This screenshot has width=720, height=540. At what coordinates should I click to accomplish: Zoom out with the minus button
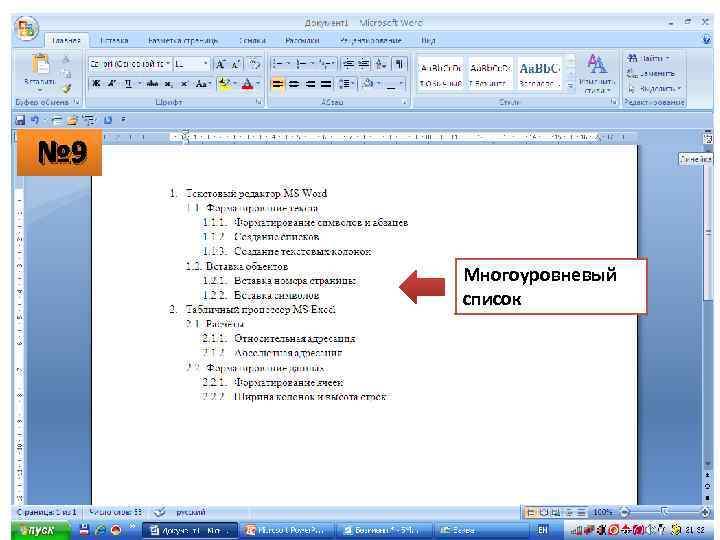[x=625, y=511]
